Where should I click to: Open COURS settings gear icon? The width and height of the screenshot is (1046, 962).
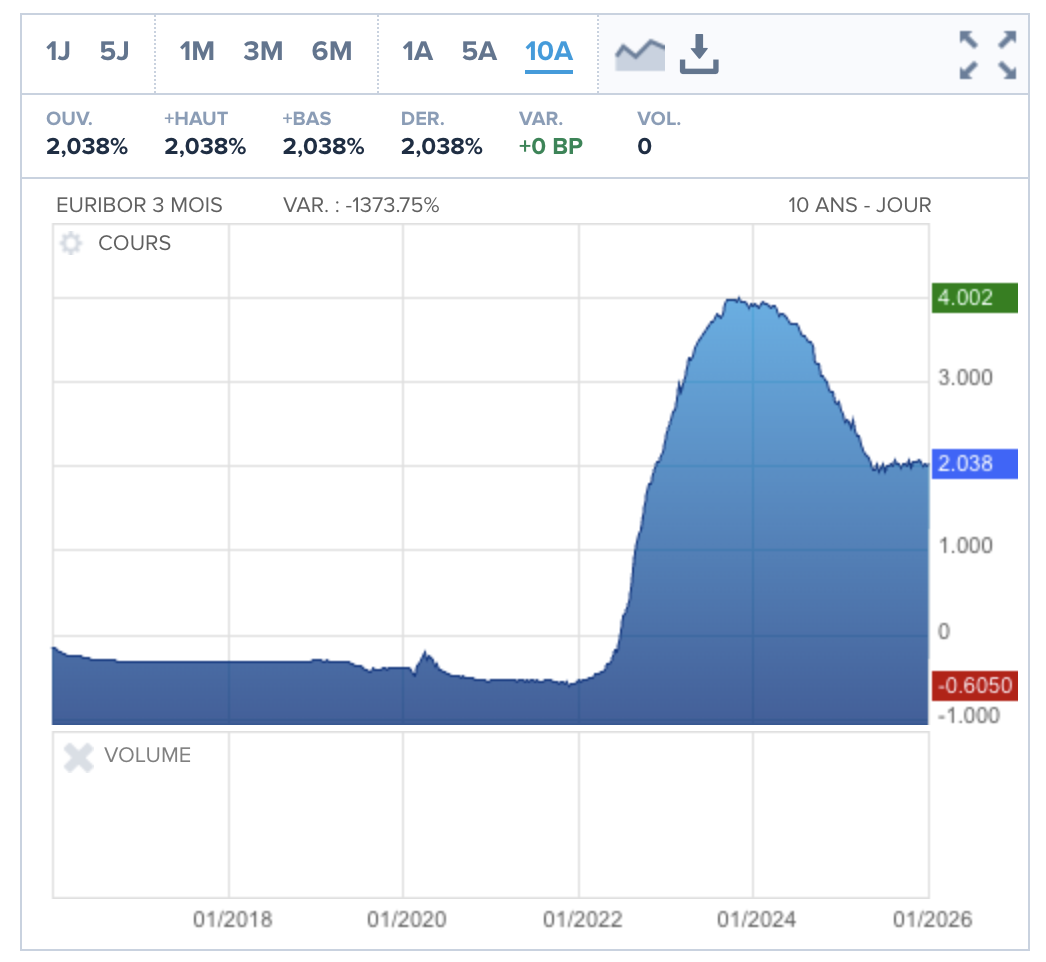pos(71,243)
